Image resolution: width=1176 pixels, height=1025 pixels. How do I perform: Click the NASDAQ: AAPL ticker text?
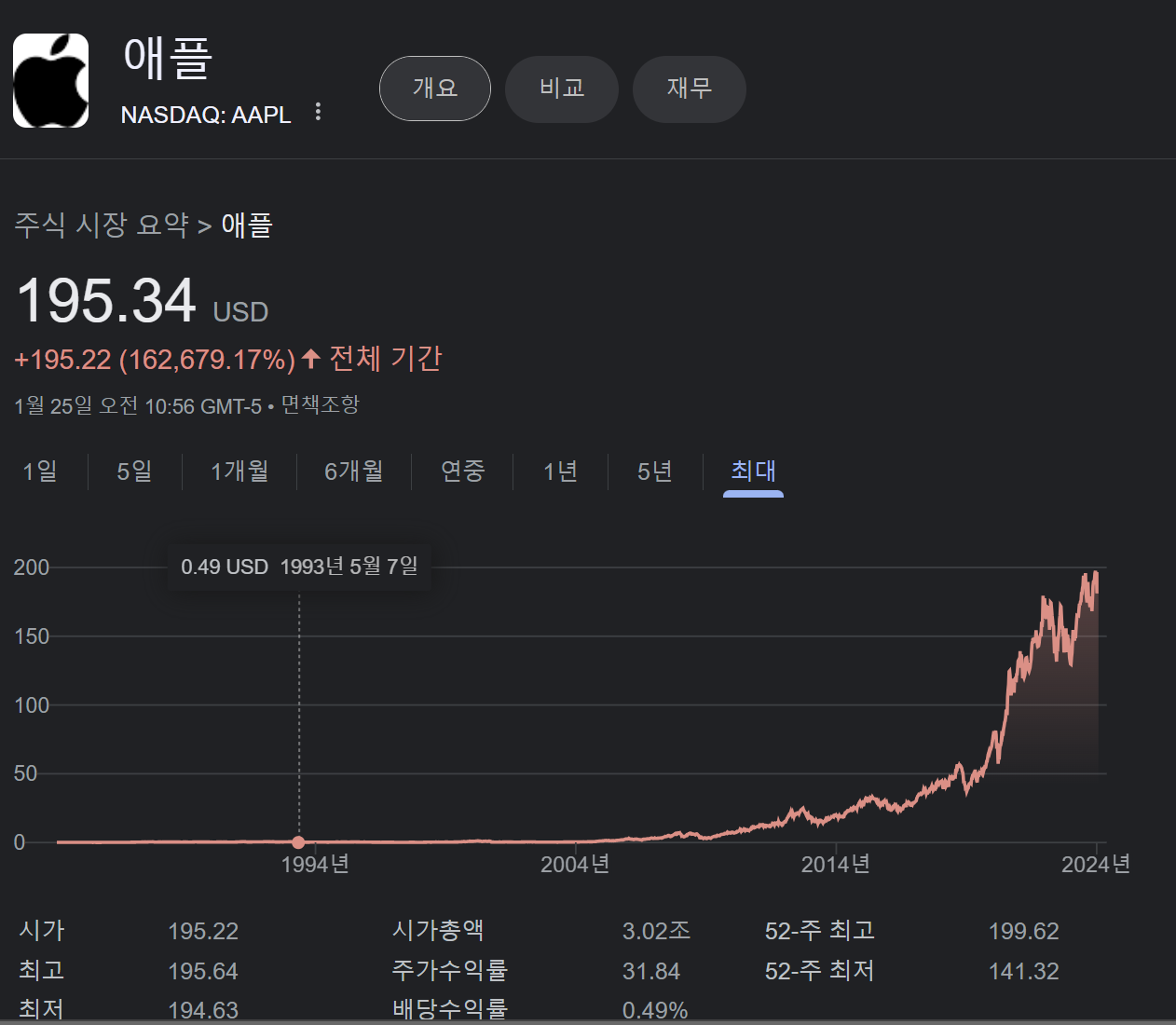coord(206,115)
